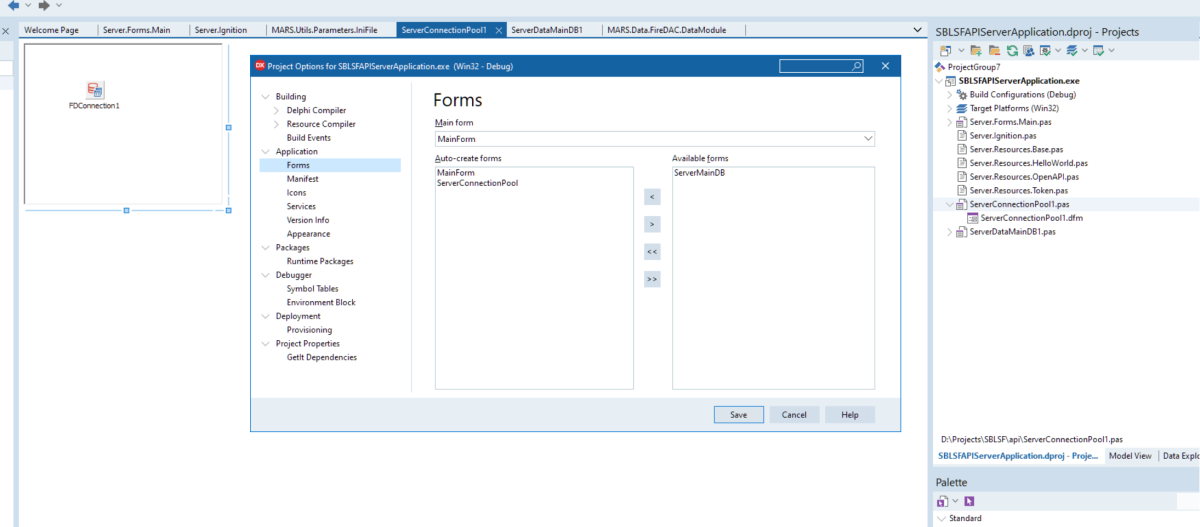Collapse ServerConnectionPool1.pas node
The image size is (1200, 527).
[949, 203]
